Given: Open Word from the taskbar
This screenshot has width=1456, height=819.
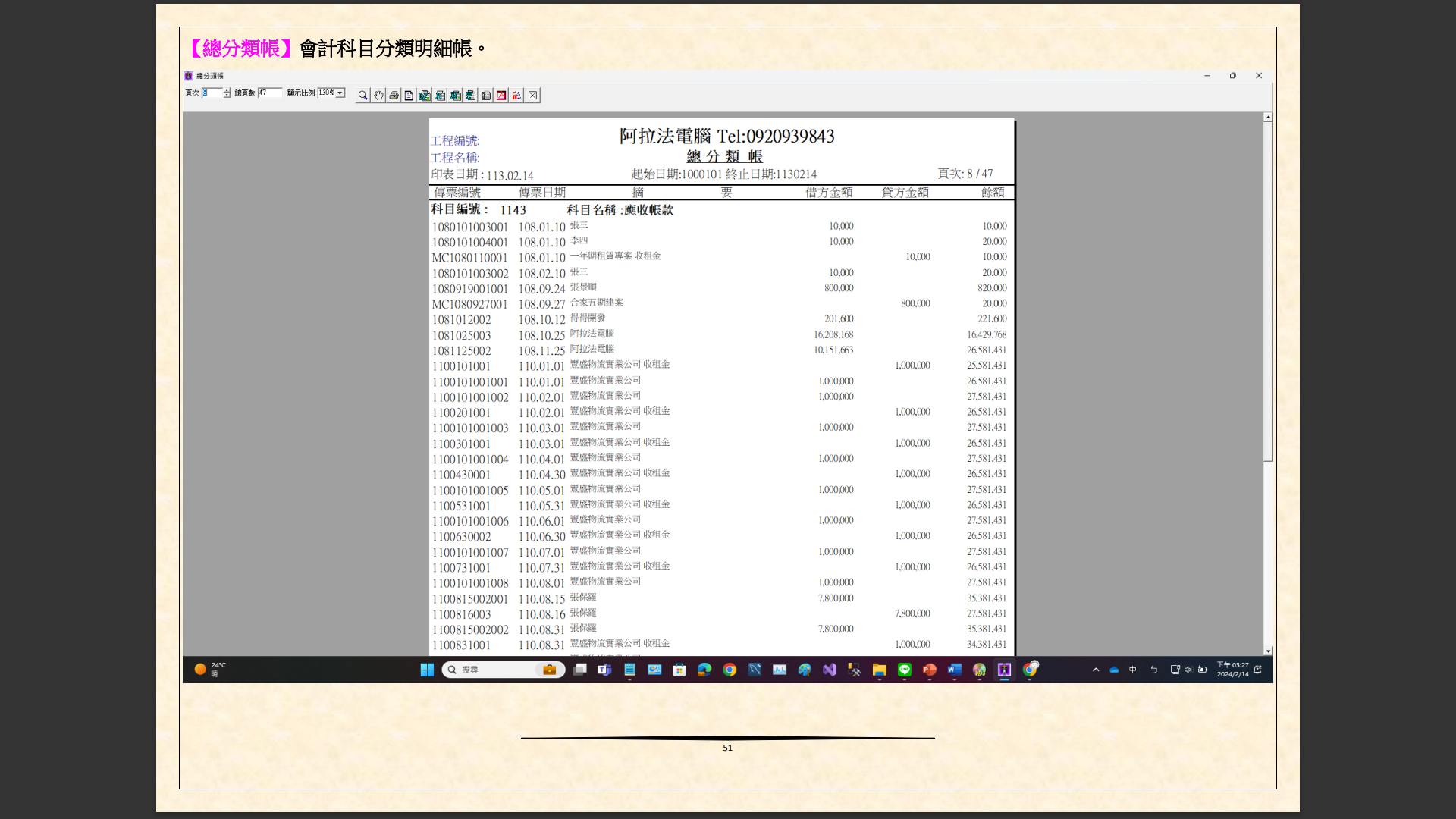Looking at the screenshot, I should click(955, 670).
